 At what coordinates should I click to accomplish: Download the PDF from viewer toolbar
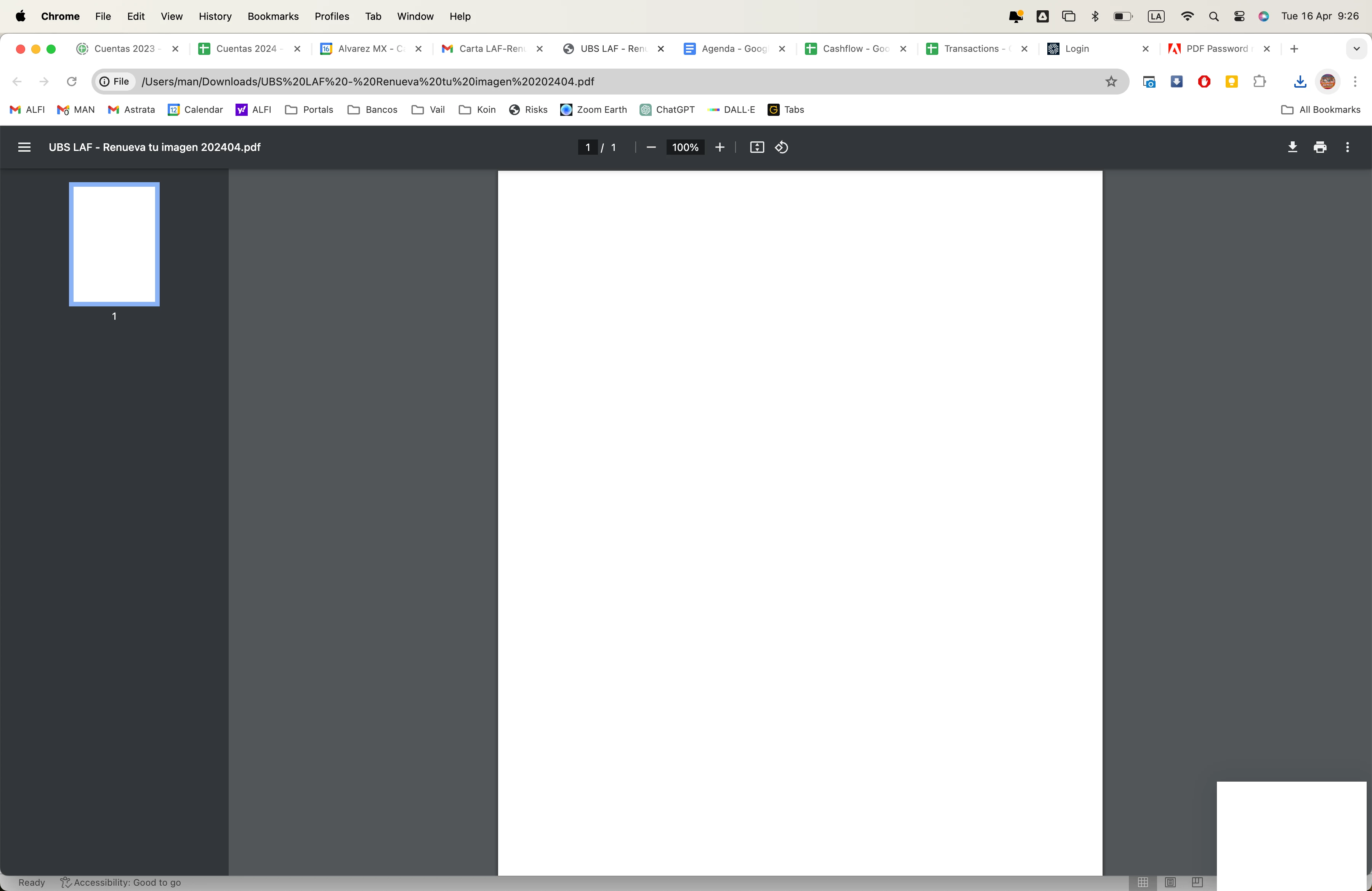pyautogui.click(x=1292, y=147)
